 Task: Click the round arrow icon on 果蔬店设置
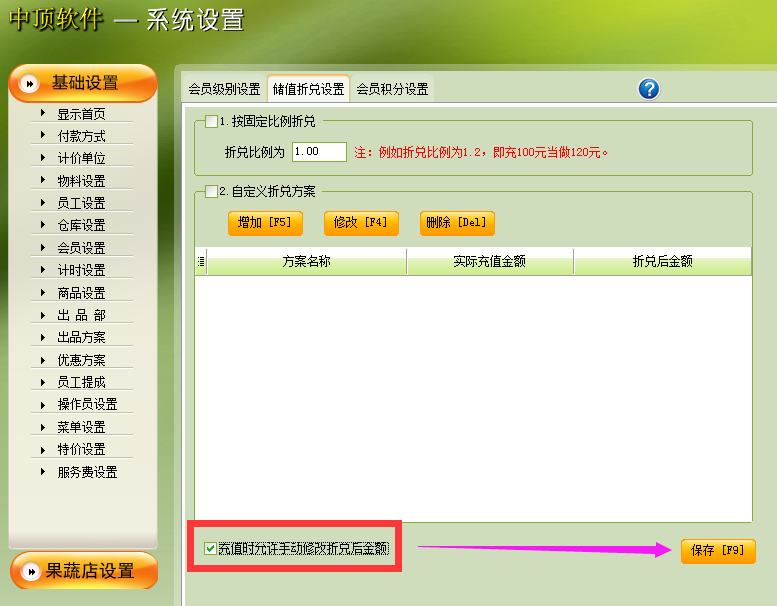point(31,571)
